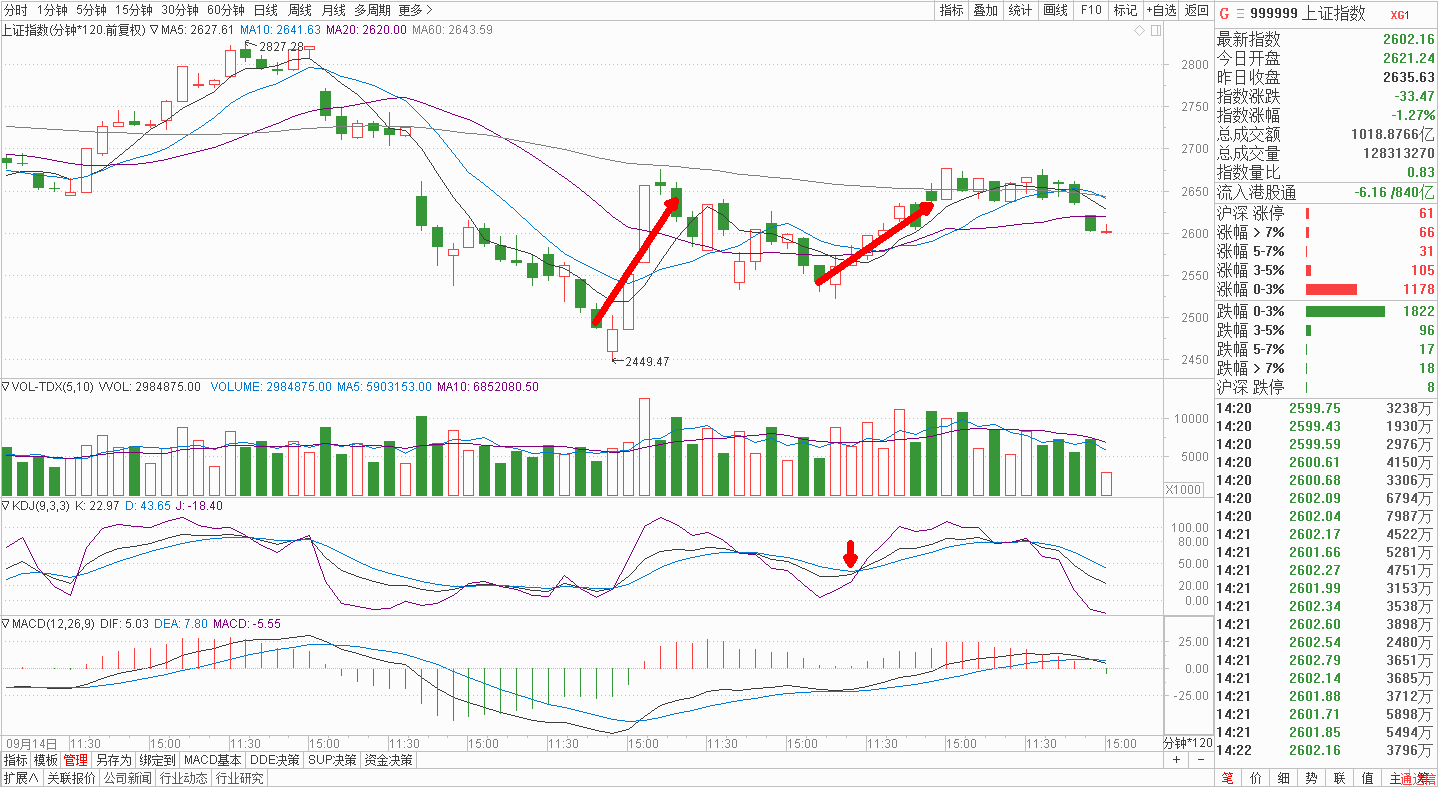Switch to 周线 weekly chart
This screenshot has width=1438, height=787.
click(x=300, y=10)
